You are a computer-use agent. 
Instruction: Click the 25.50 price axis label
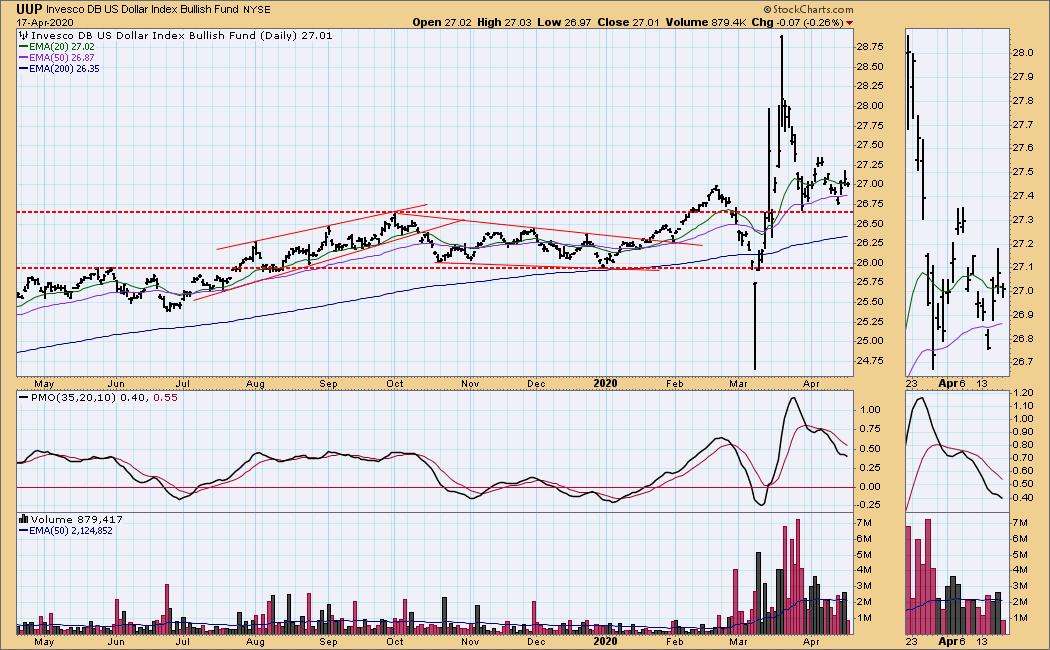coord(869,302)
